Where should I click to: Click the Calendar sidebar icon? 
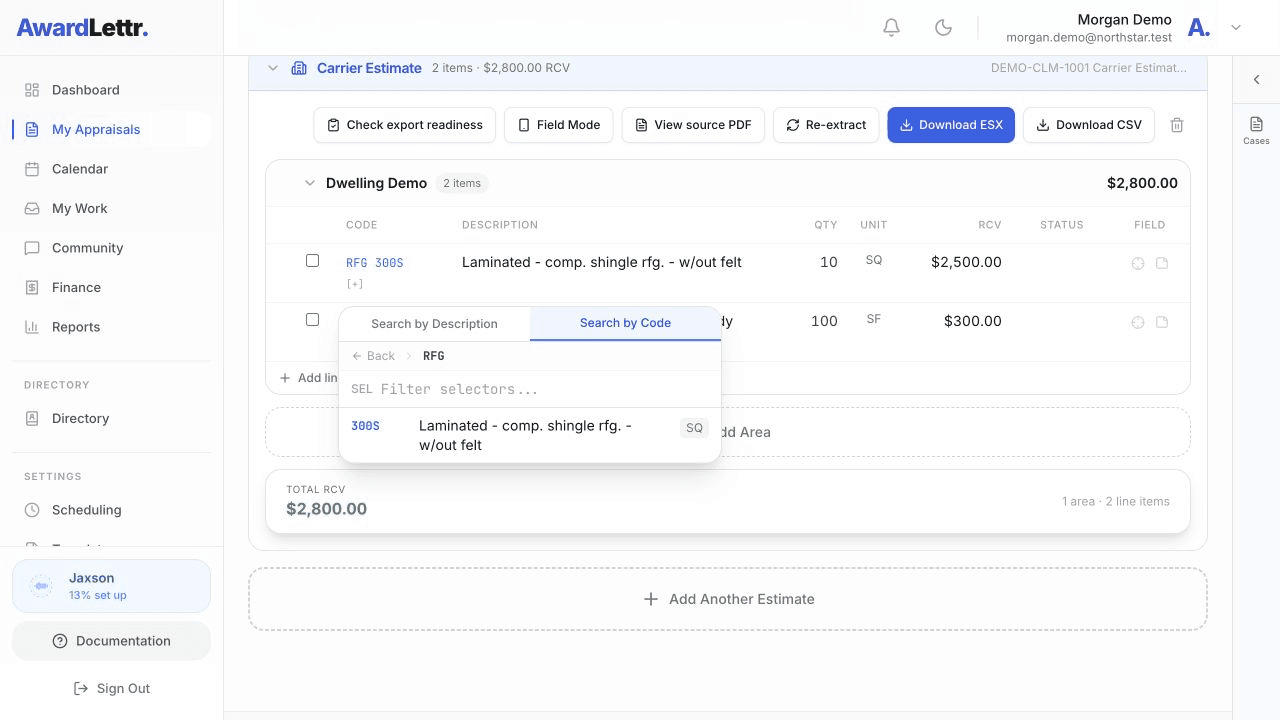(x=32, y=169)
